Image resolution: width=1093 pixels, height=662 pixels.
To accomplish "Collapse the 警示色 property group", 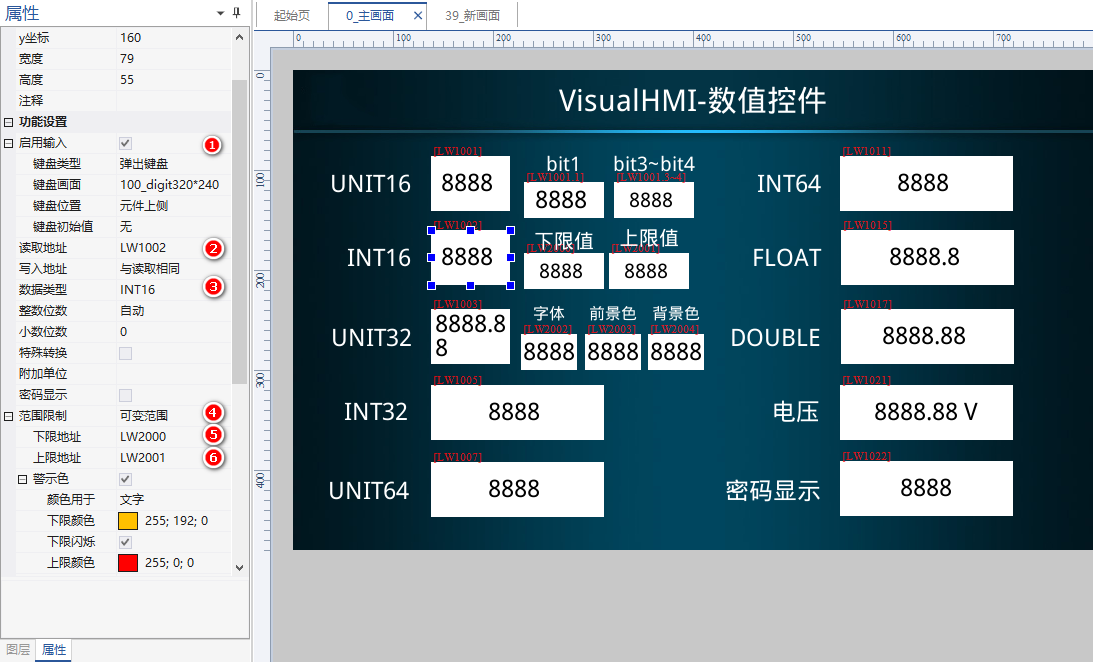I will point(23,479).
